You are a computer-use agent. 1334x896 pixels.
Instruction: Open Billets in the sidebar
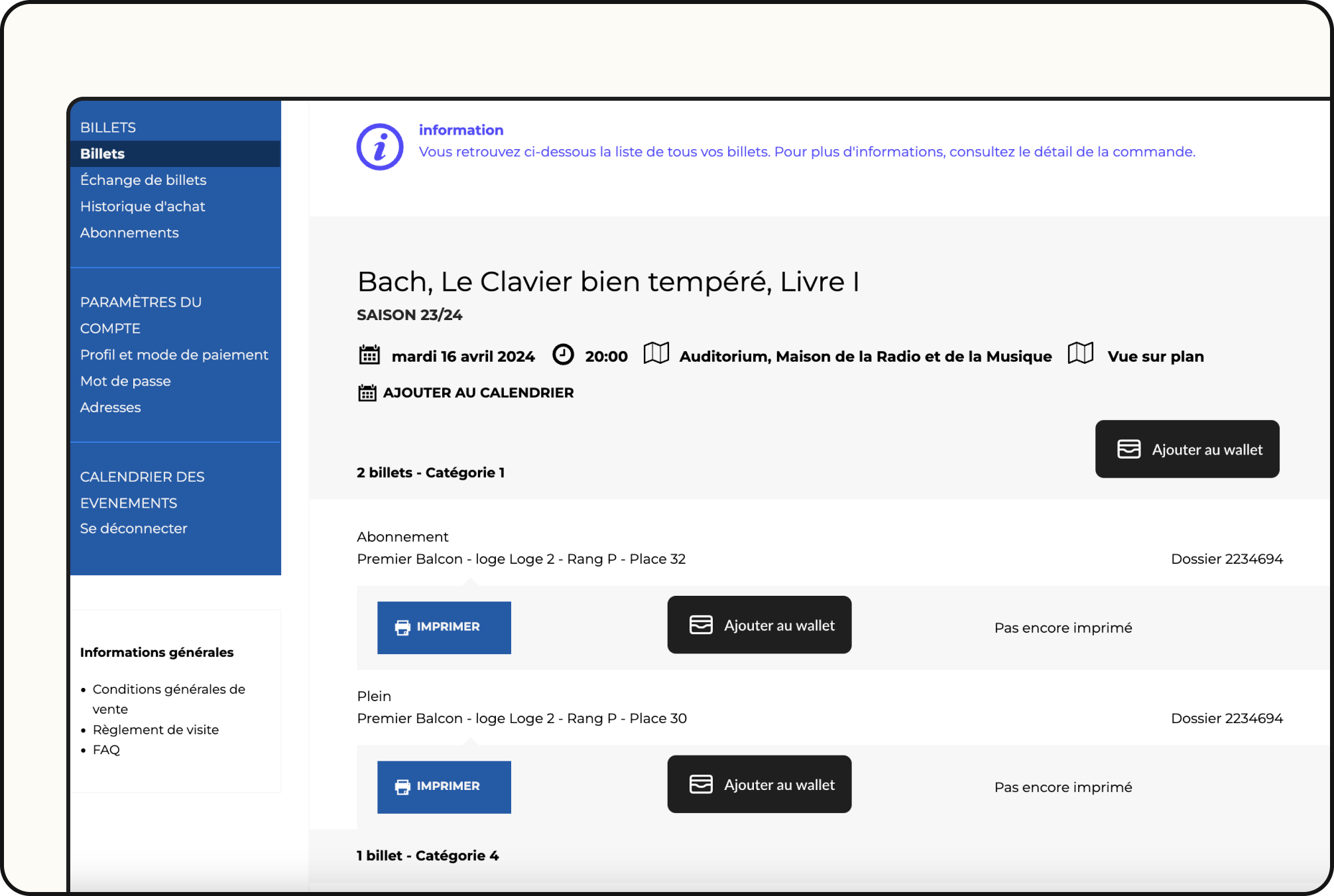click(x=176, y=154)
